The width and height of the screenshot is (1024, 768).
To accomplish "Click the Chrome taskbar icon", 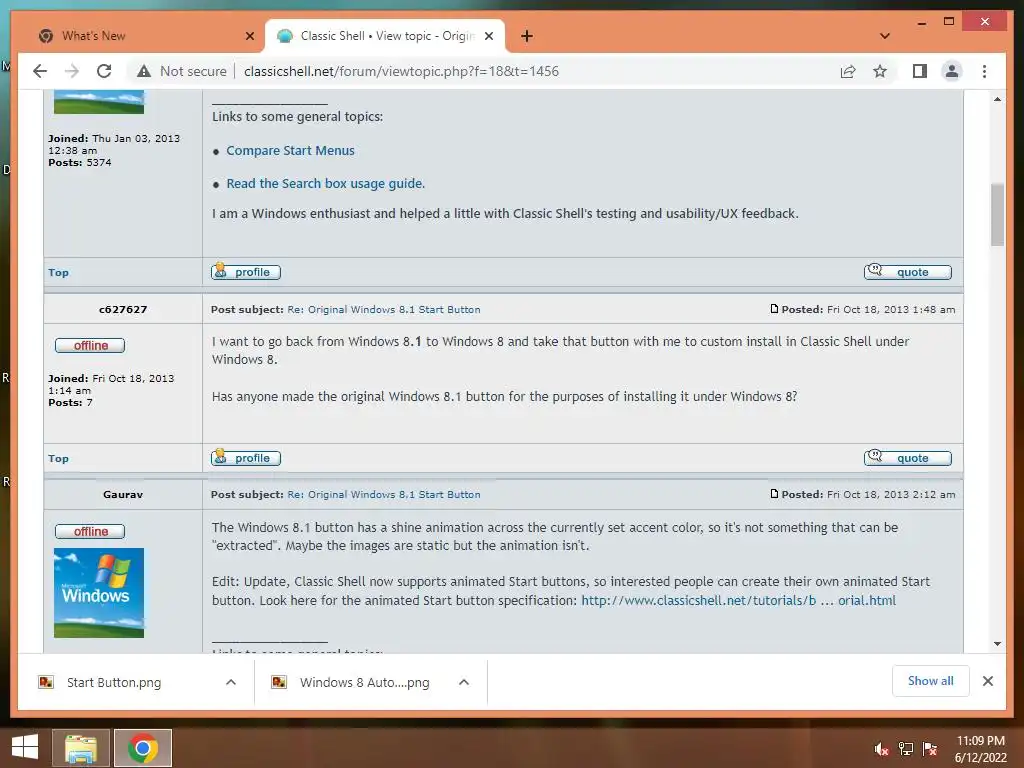I will 143,748.
